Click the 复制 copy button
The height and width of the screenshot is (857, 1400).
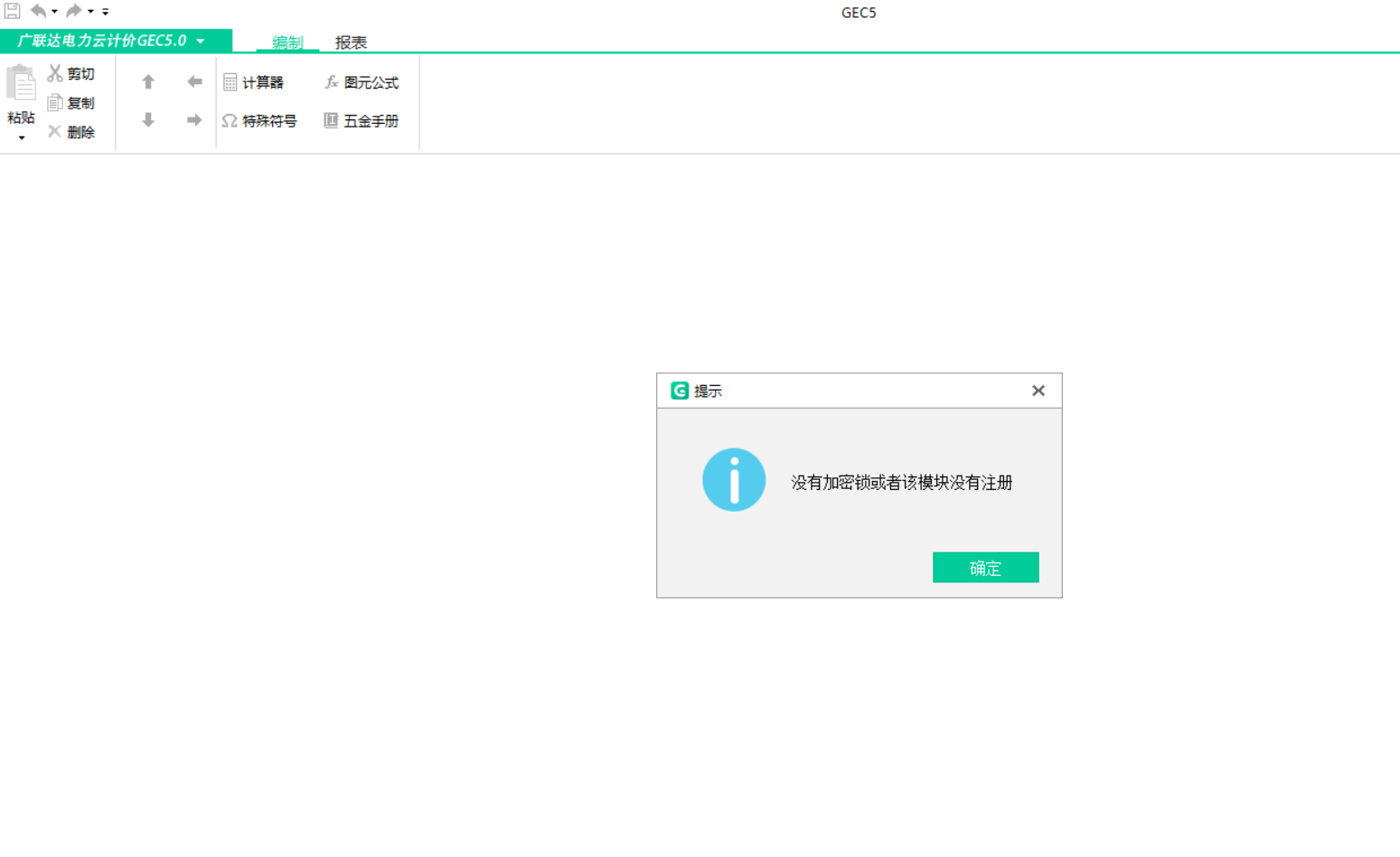(71, 103)
